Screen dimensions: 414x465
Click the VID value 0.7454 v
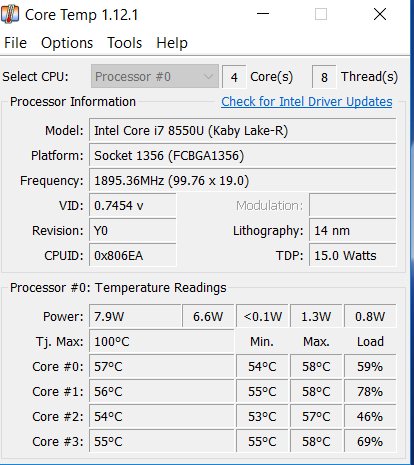click(x=133, y=205)
